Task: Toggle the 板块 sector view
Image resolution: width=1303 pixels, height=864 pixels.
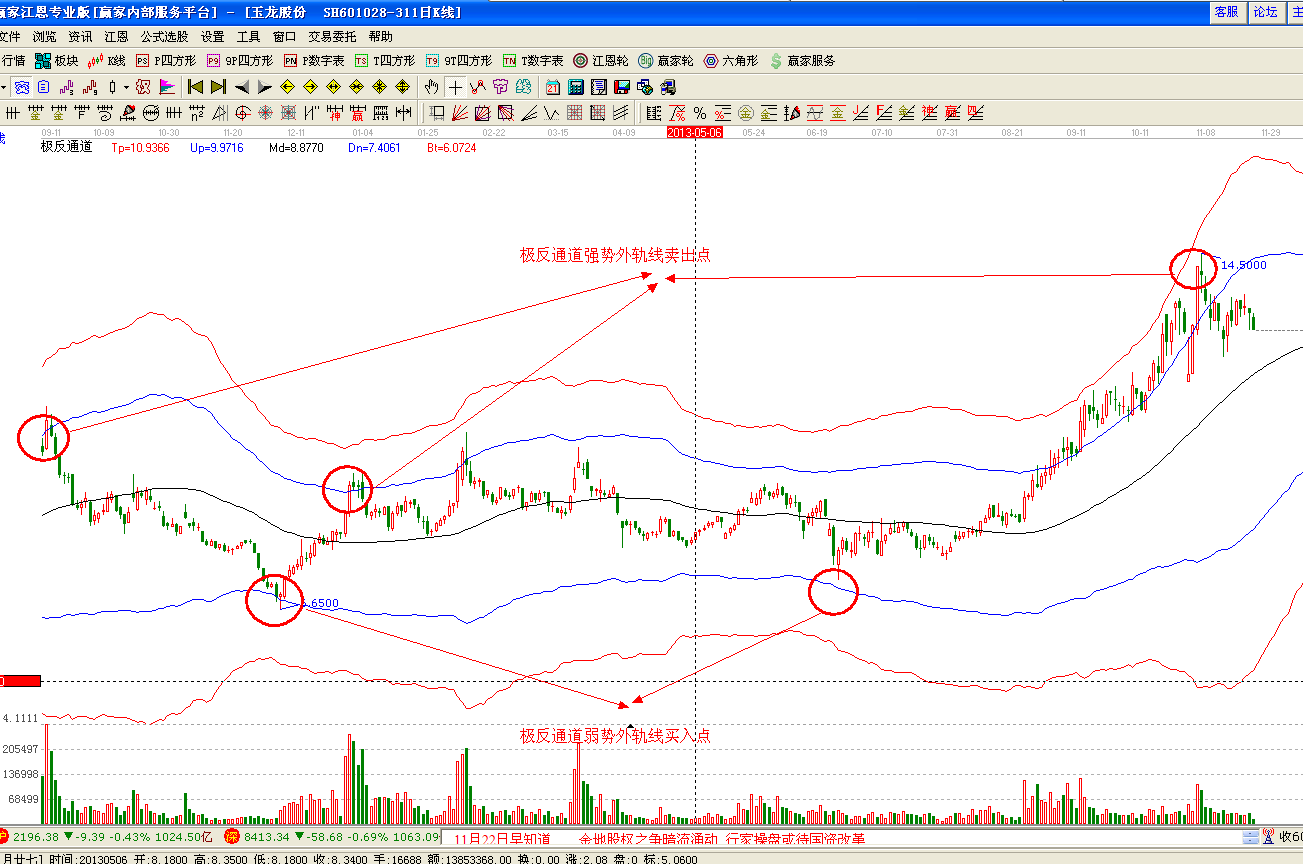Action: [x=56, y=61]
